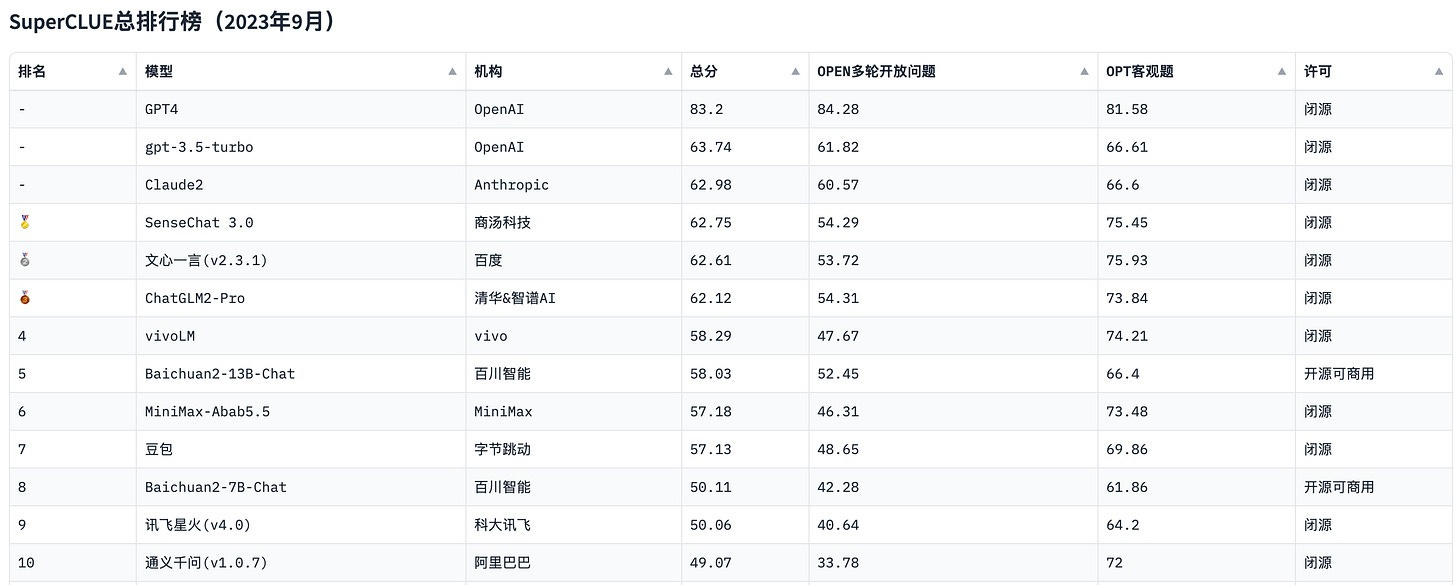Select the Baichuan2-7B-Chat cell

301,487
